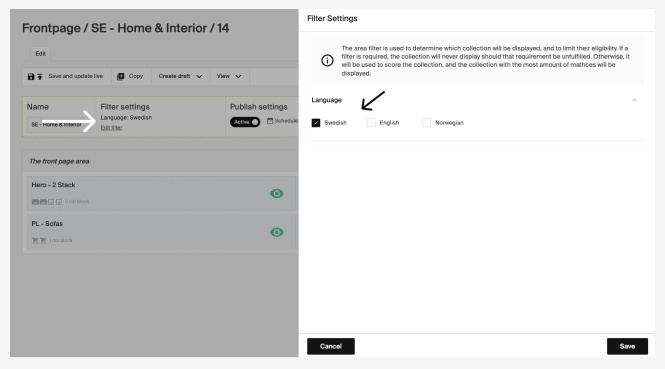The height and width of the screenshot is (369, 665).
Task: Toggle visibility of Hero - 2 Stack
Action: [277, 193]
